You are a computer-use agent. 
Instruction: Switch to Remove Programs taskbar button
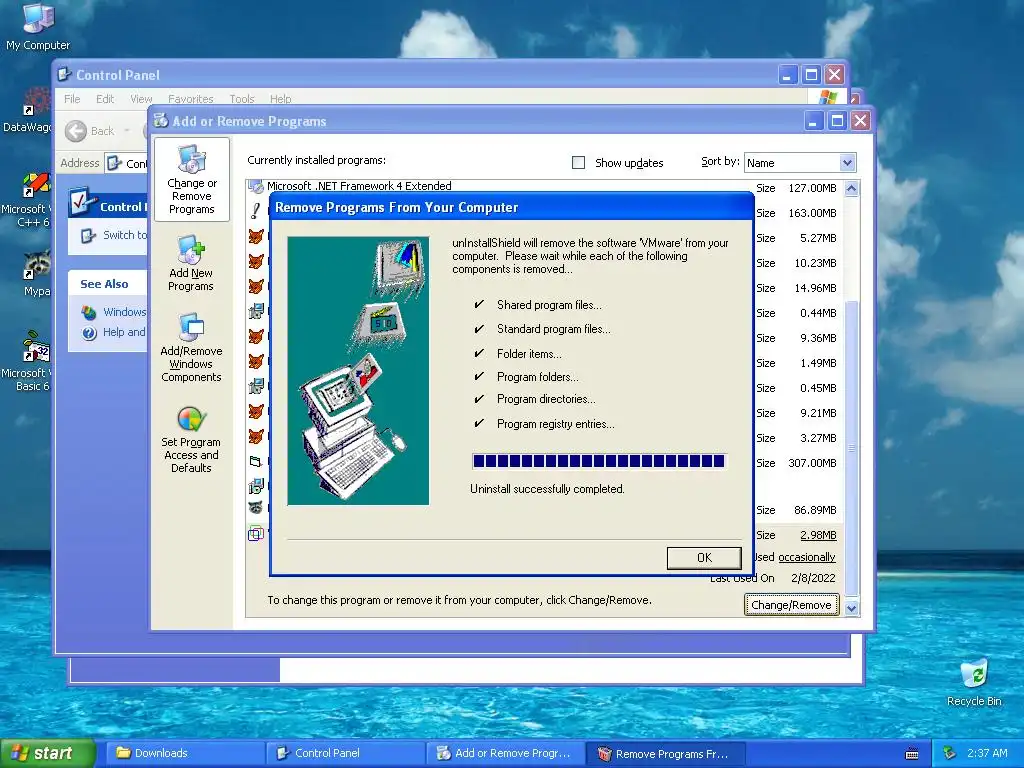(665, 753)
